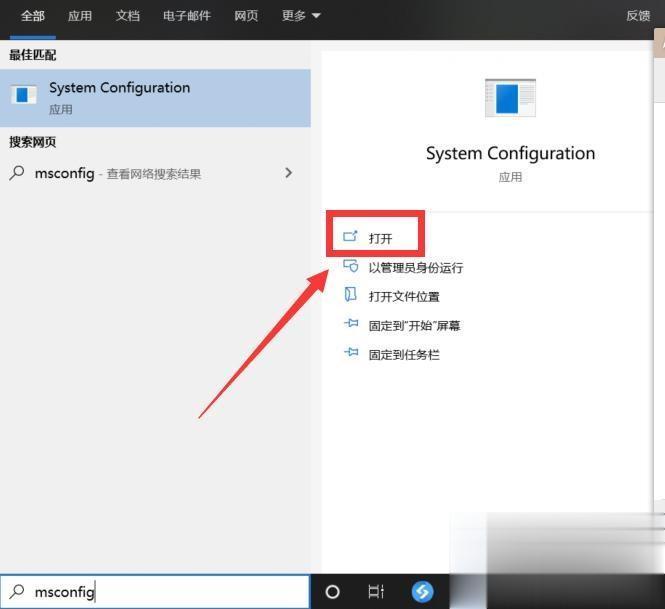Screen dimensions: 665x609
Task: Click System Configuration title in preview pane
Action: [x=510, y=154]
